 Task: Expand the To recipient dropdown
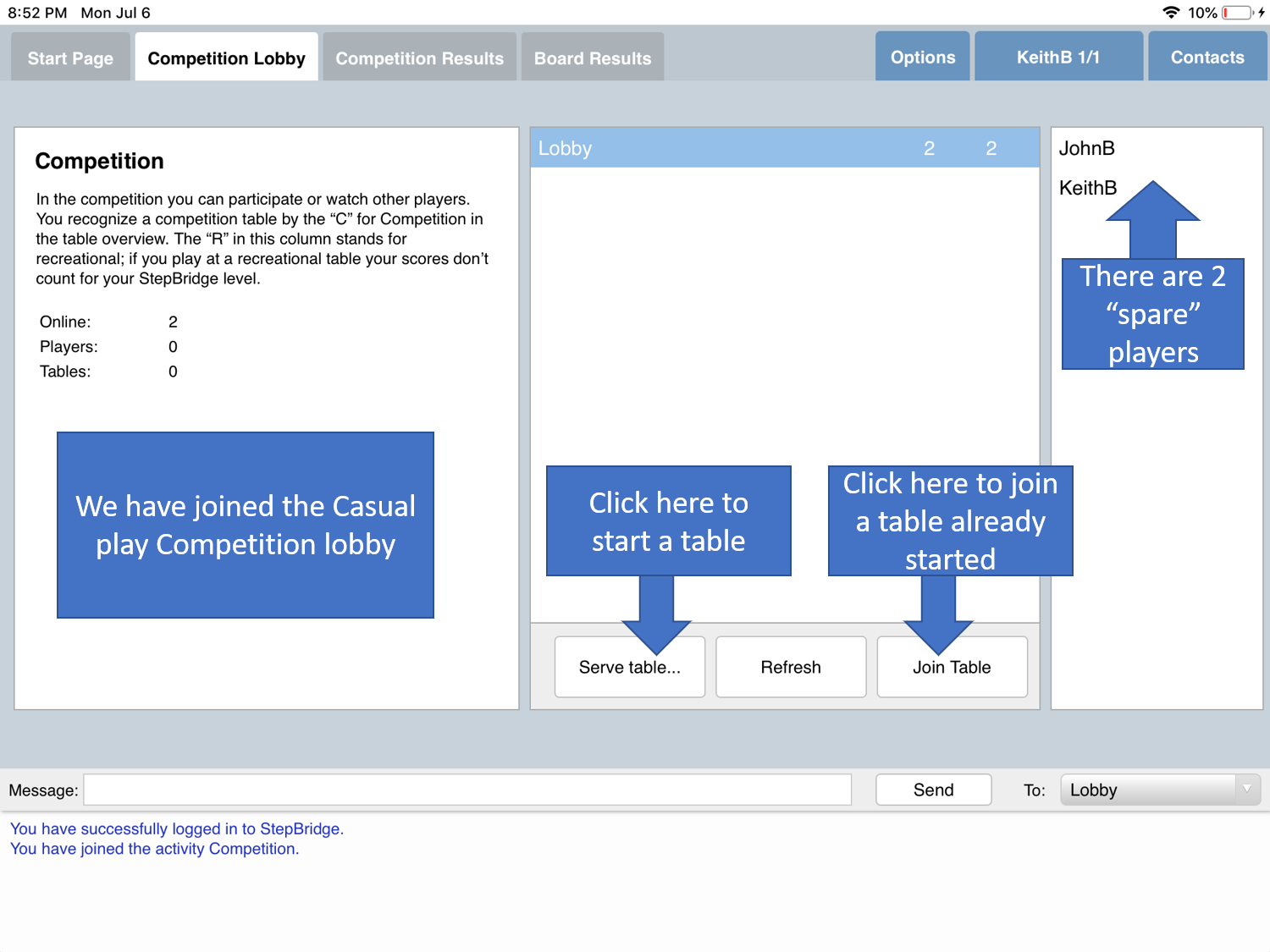[x=1159, y=790]
